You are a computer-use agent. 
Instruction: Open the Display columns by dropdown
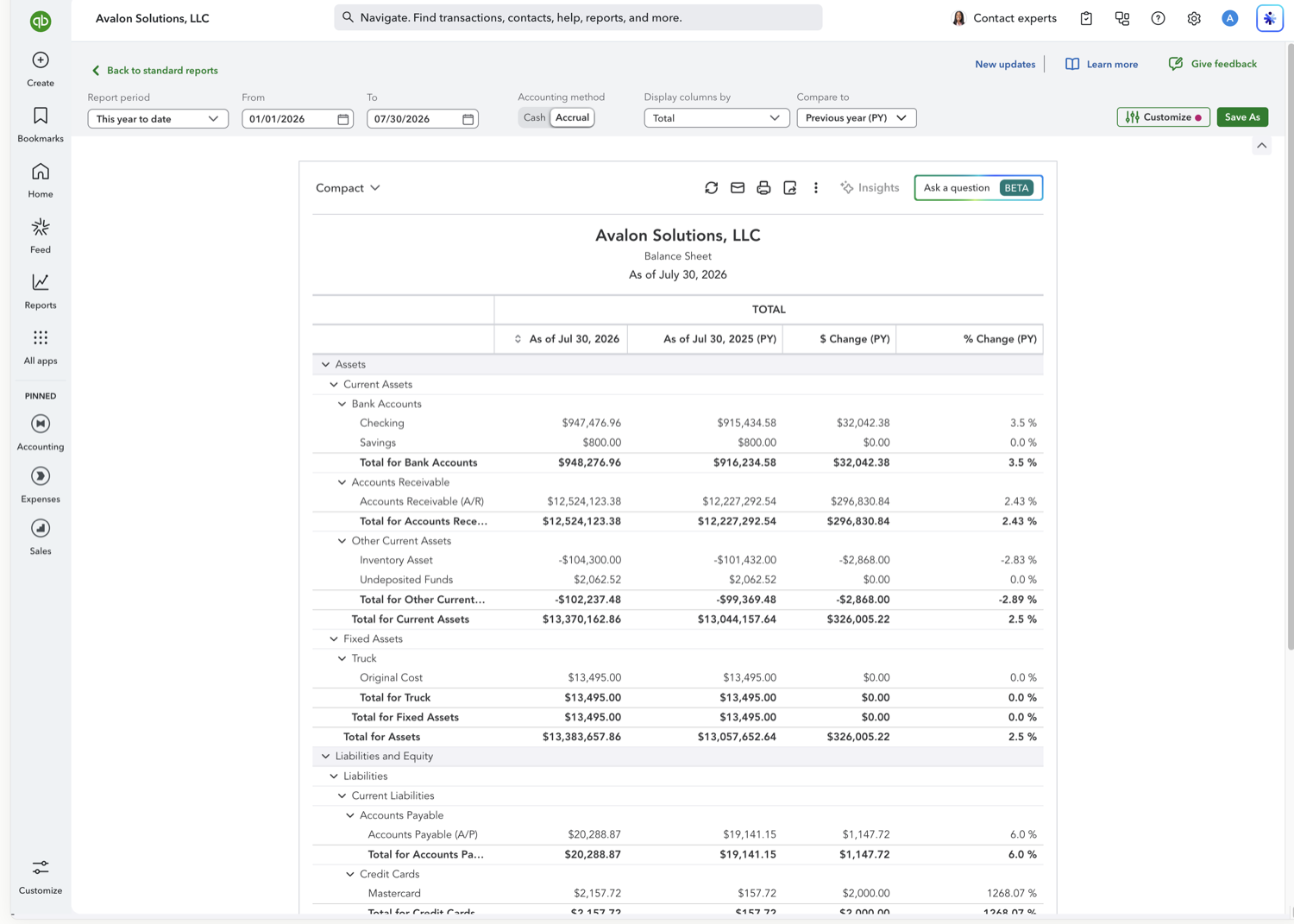tap(717, 118)
